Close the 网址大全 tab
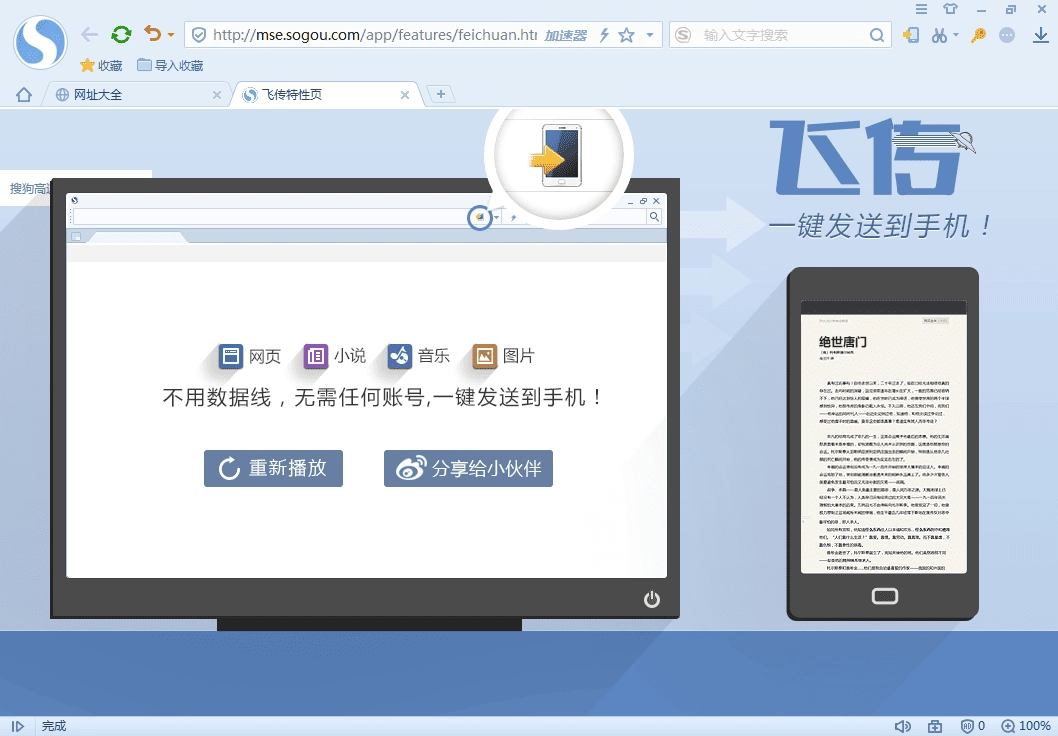Screen dimensions: 1058x736 pos(217,95)
